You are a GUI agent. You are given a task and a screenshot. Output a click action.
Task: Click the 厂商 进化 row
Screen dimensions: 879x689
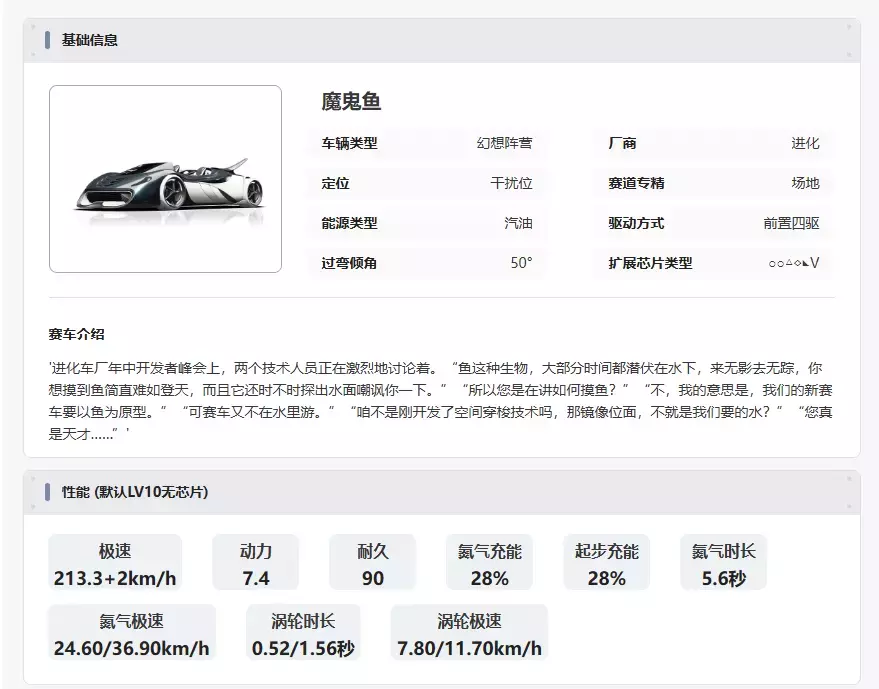713,143
